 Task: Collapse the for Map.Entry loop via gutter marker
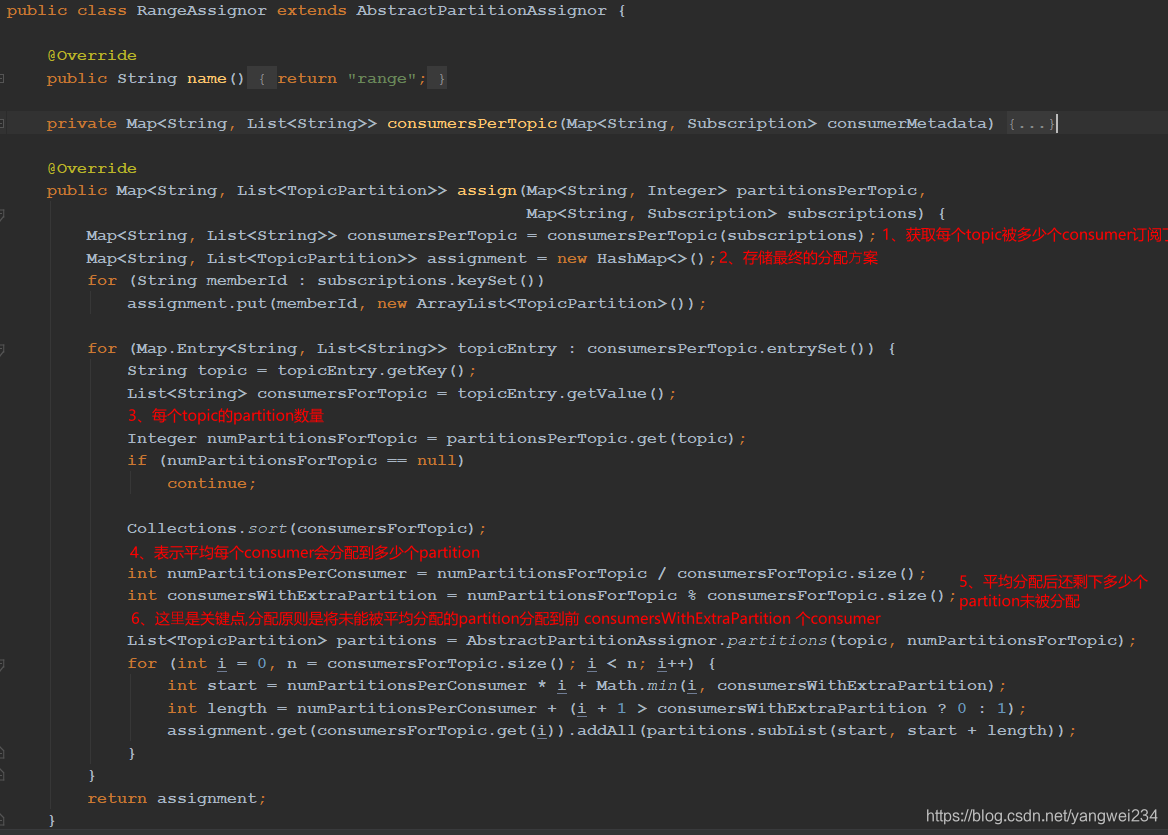pyautogui.click(x=2, y=349)
